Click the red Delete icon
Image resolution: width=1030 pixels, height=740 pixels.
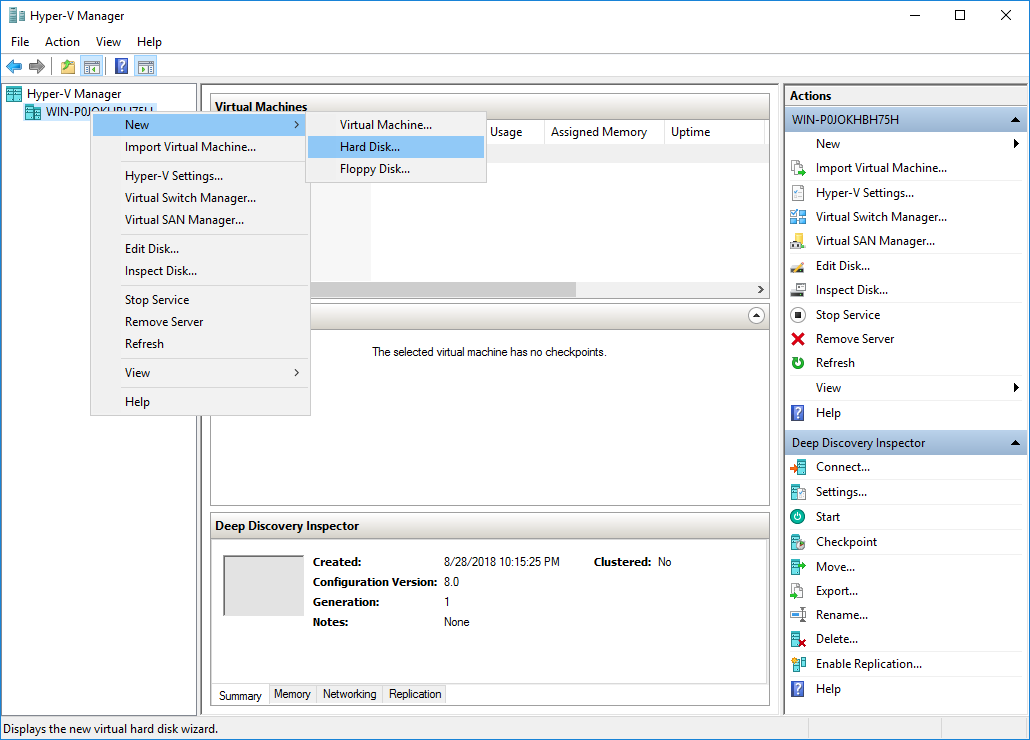(x=798, y=638)
